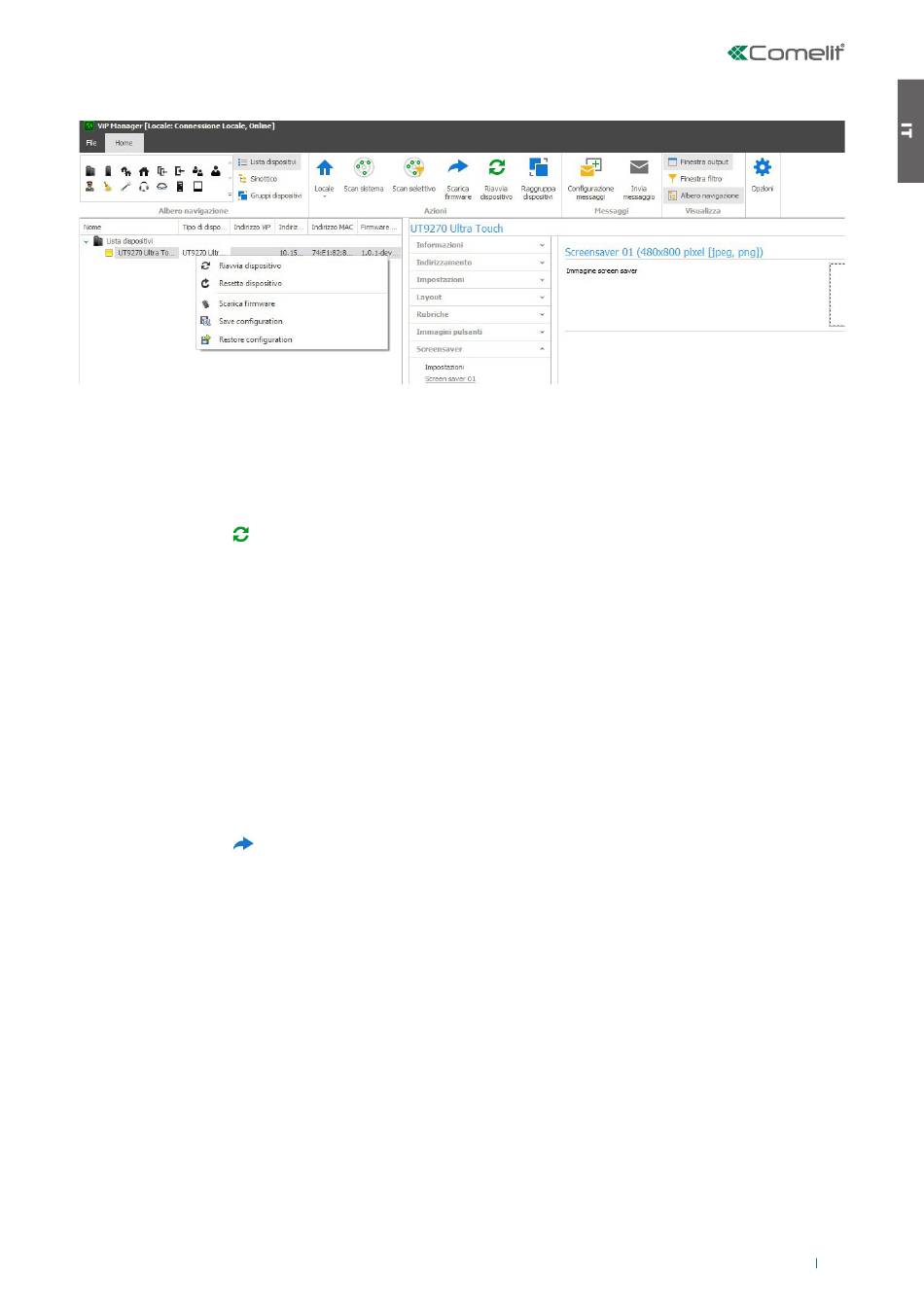This screenshot has width=924, height=1311.
Task: Select the single person icon in gallery
Action: 216,171
